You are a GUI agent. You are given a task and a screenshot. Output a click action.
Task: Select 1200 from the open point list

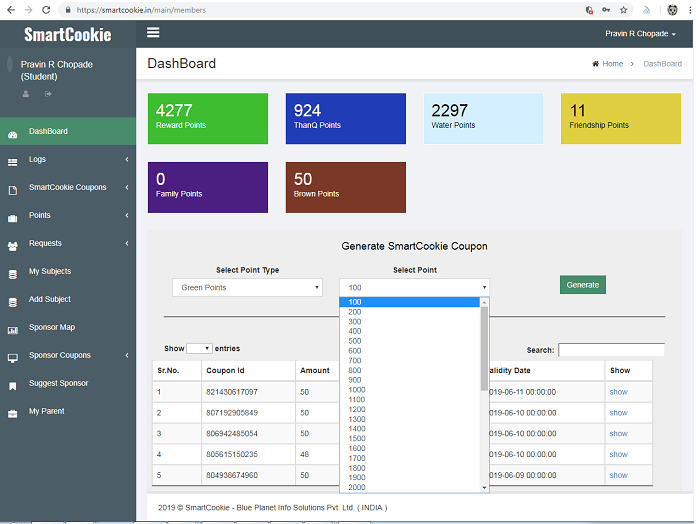click(358, 409)
